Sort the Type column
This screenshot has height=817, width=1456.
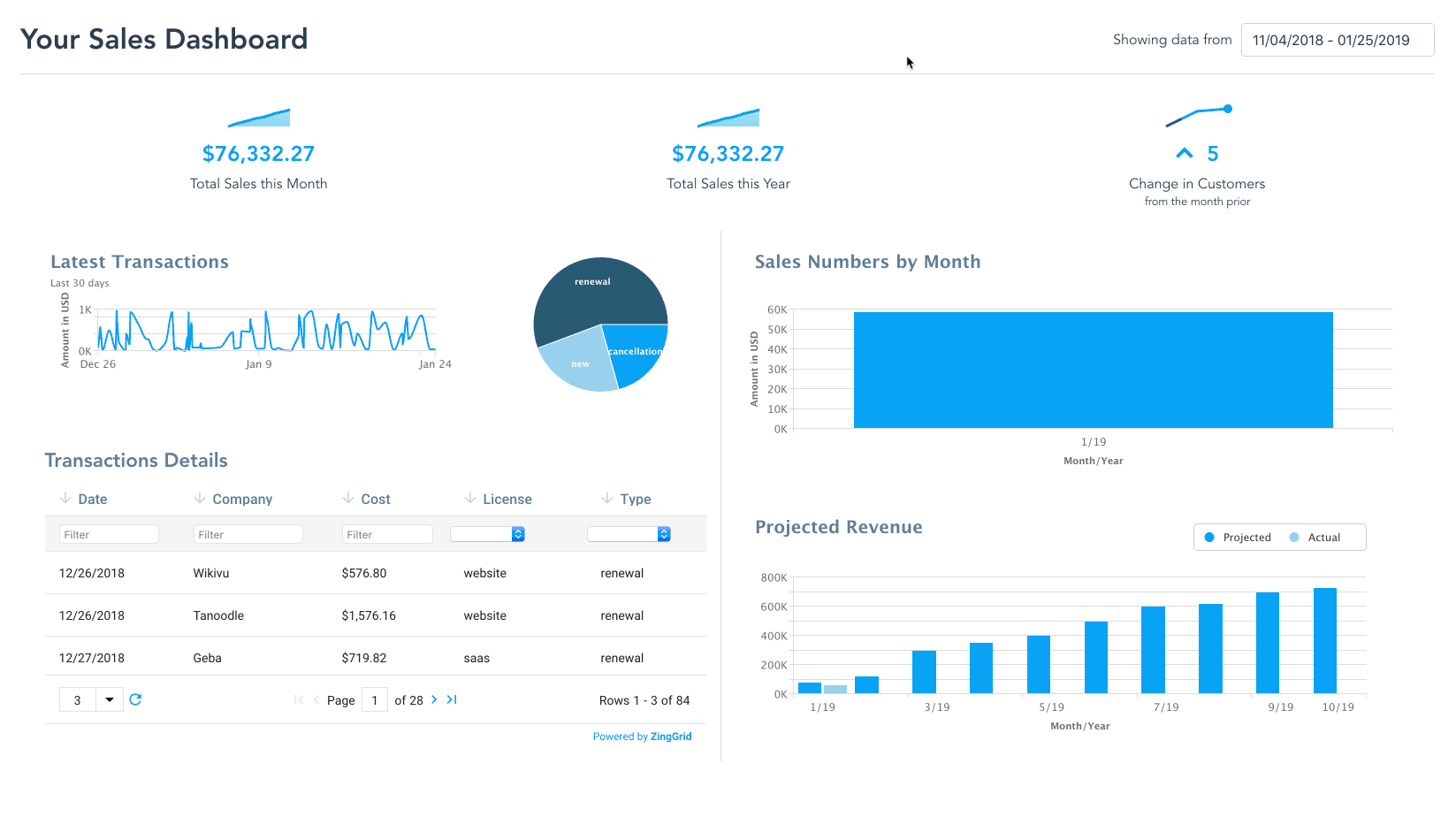click(x=607, y=498)
